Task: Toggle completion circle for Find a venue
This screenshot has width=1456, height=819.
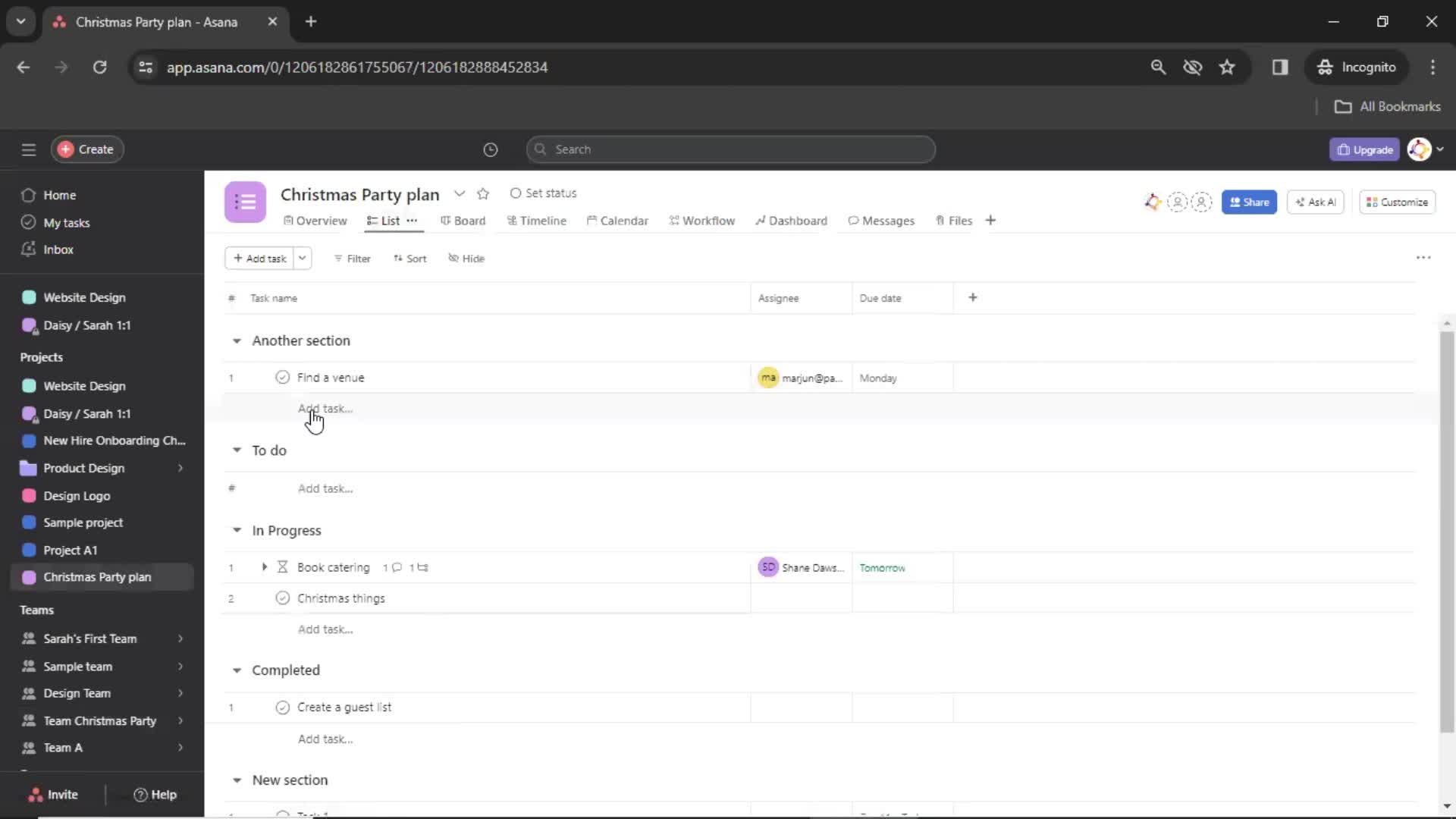Action: pos(282,377)
